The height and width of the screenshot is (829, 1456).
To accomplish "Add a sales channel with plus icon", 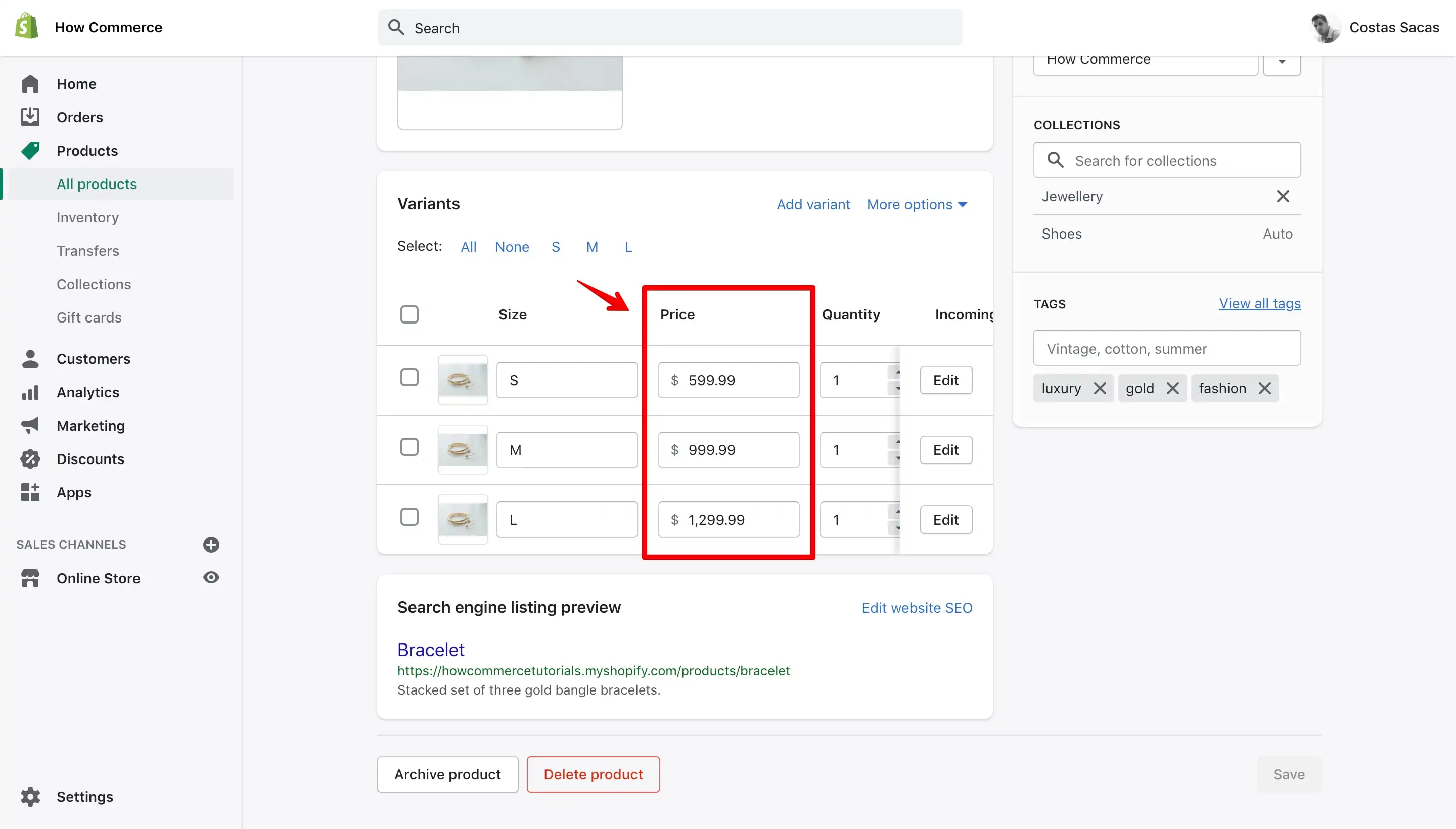I will pos(211,545).
